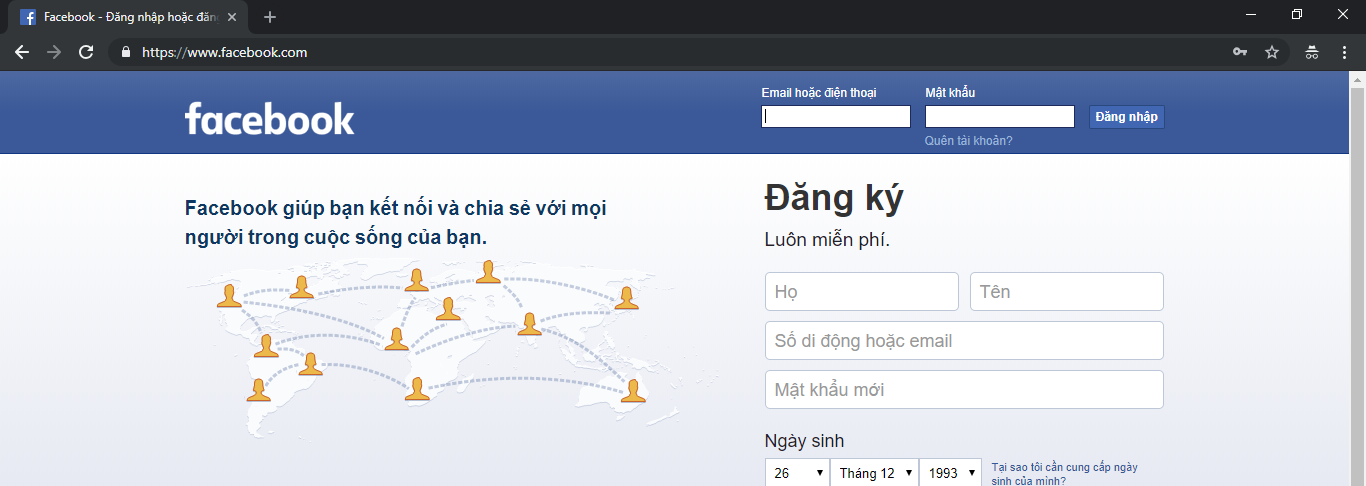1366x486 pixels.
Task: View site info via the padlock icon
Action: 126,52
